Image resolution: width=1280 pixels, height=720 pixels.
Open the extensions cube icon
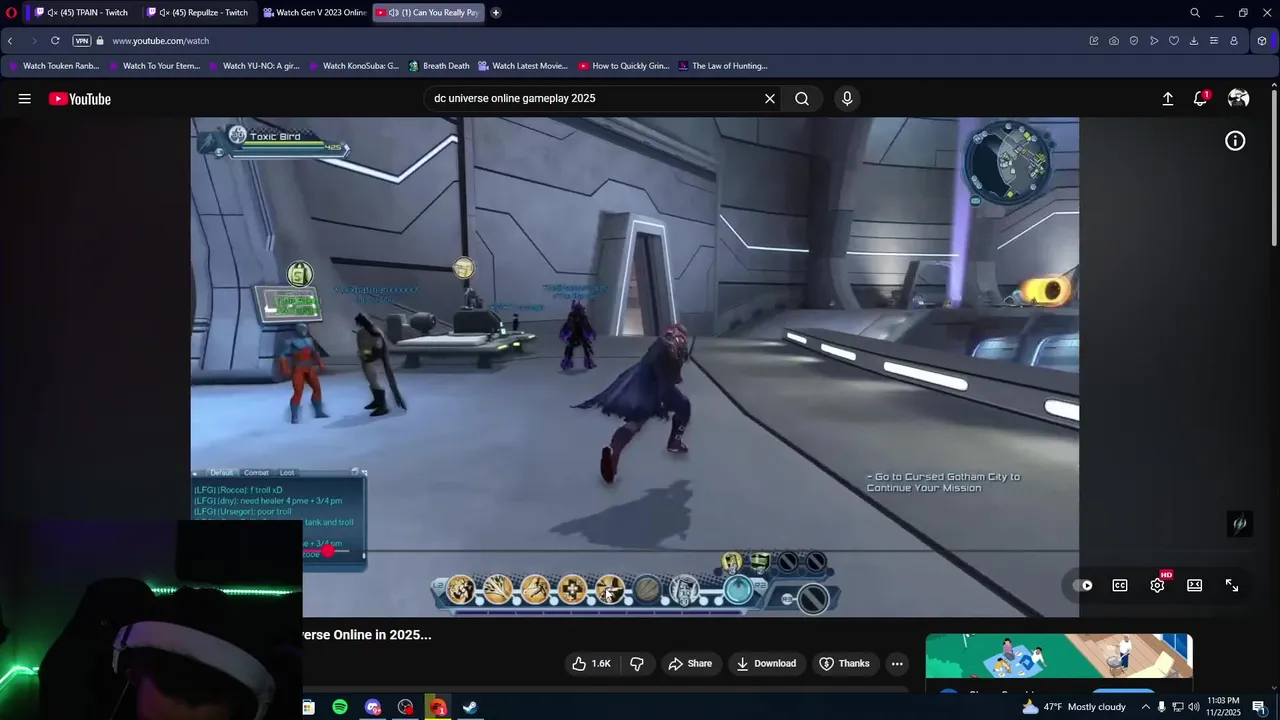(1262, 41)
